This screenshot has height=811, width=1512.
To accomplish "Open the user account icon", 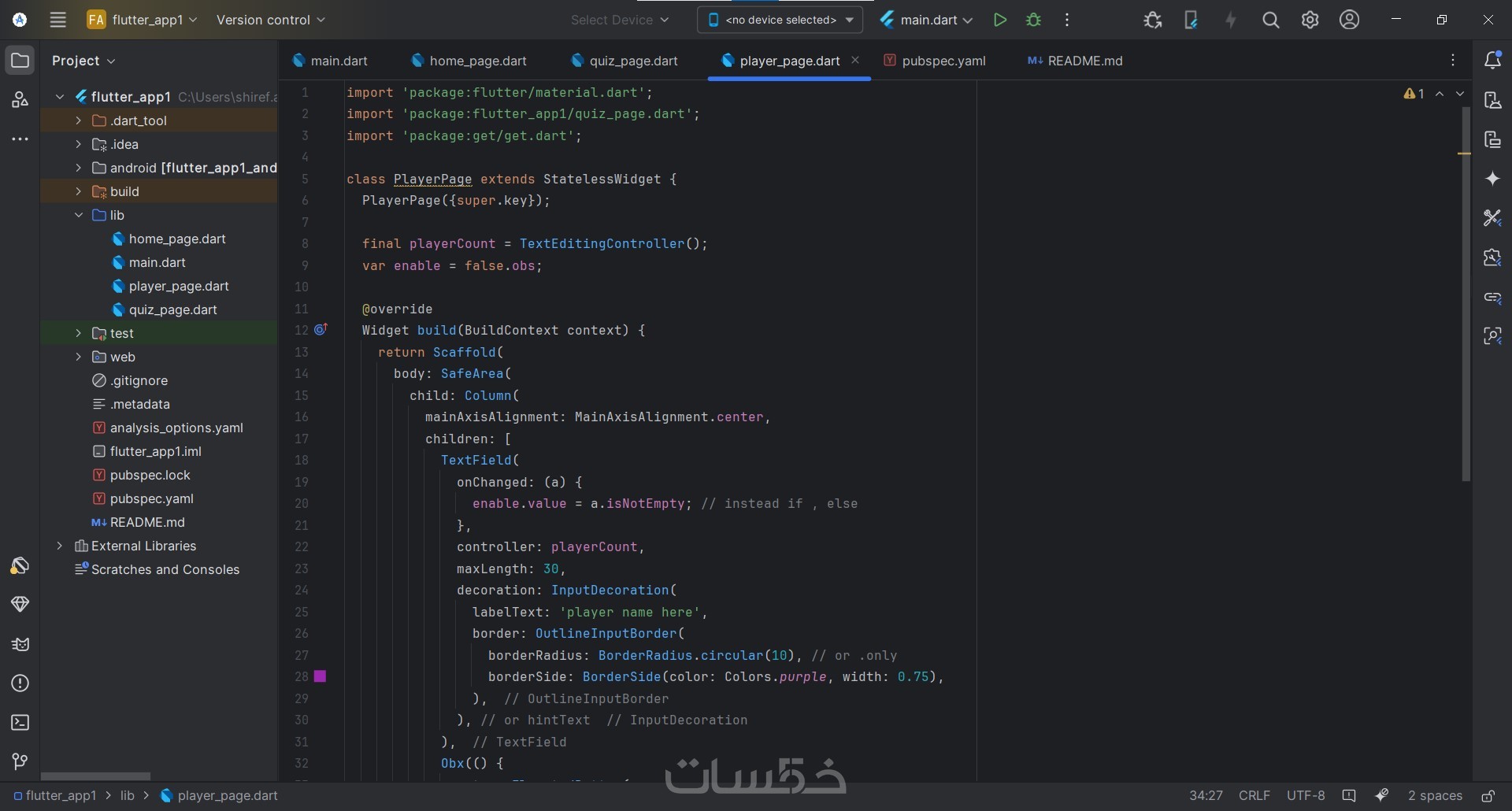I will click(1349, 20).
